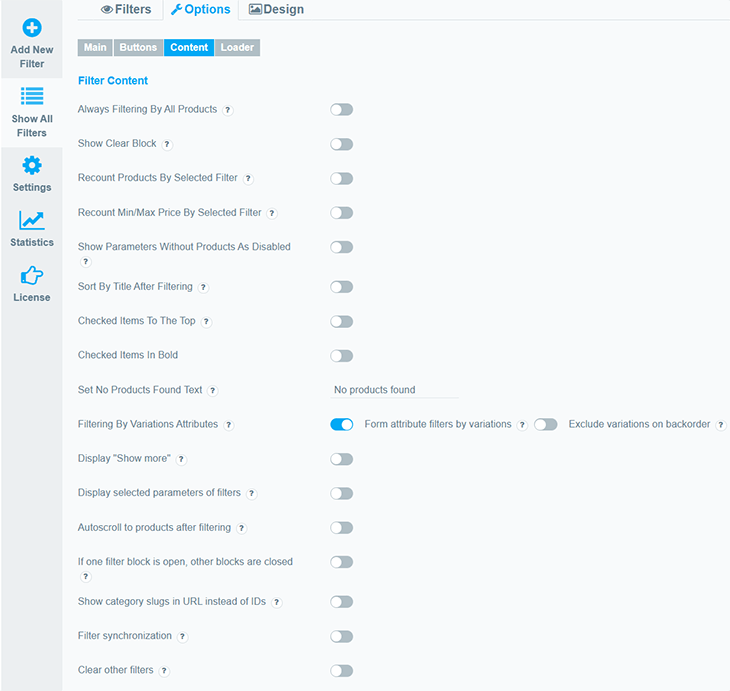Click the Form attribute filters by variations label
This screenshot has height=691, width=730.
click(438, 424)
